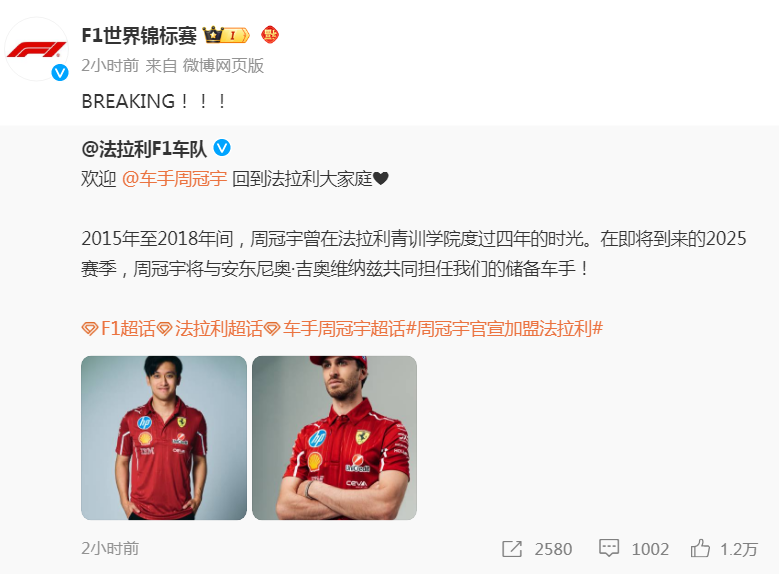The width and height of the screenshot is (779, 574).
Task: Open the #周冠宇官宣加盟法拉利# hashtag
Action: coord(504,328)
